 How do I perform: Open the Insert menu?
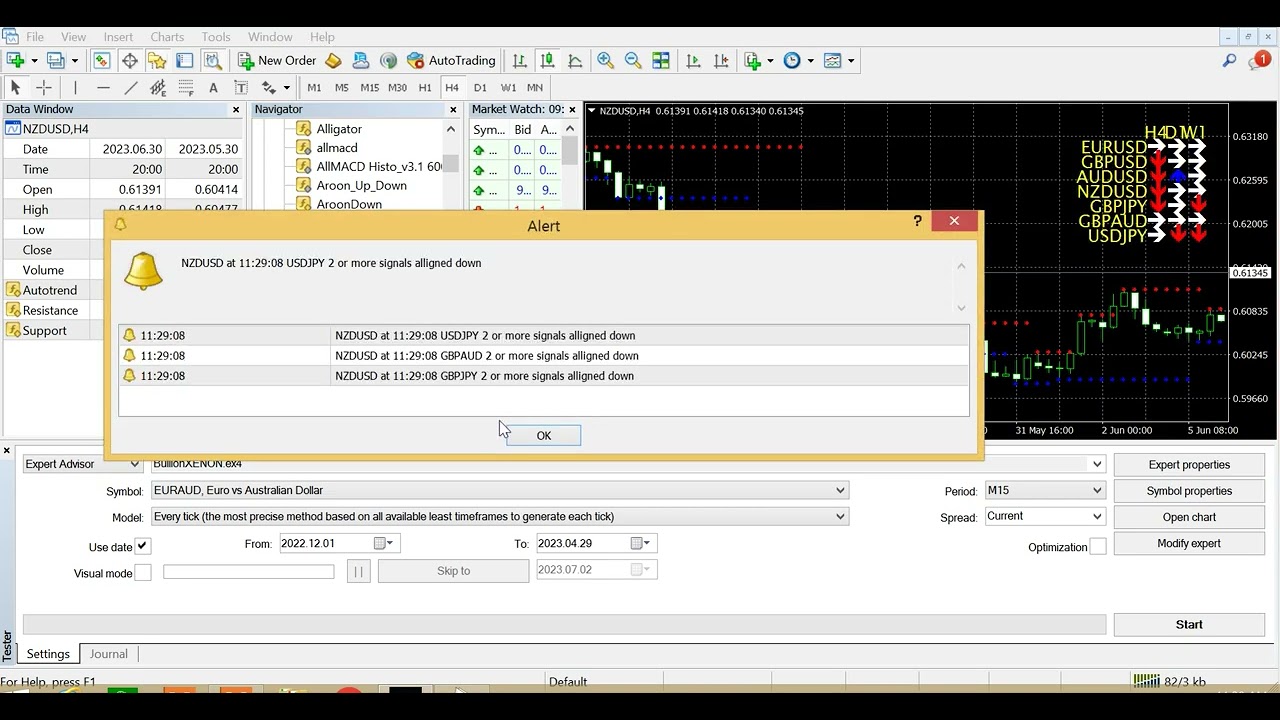click(x=118, y=37)
